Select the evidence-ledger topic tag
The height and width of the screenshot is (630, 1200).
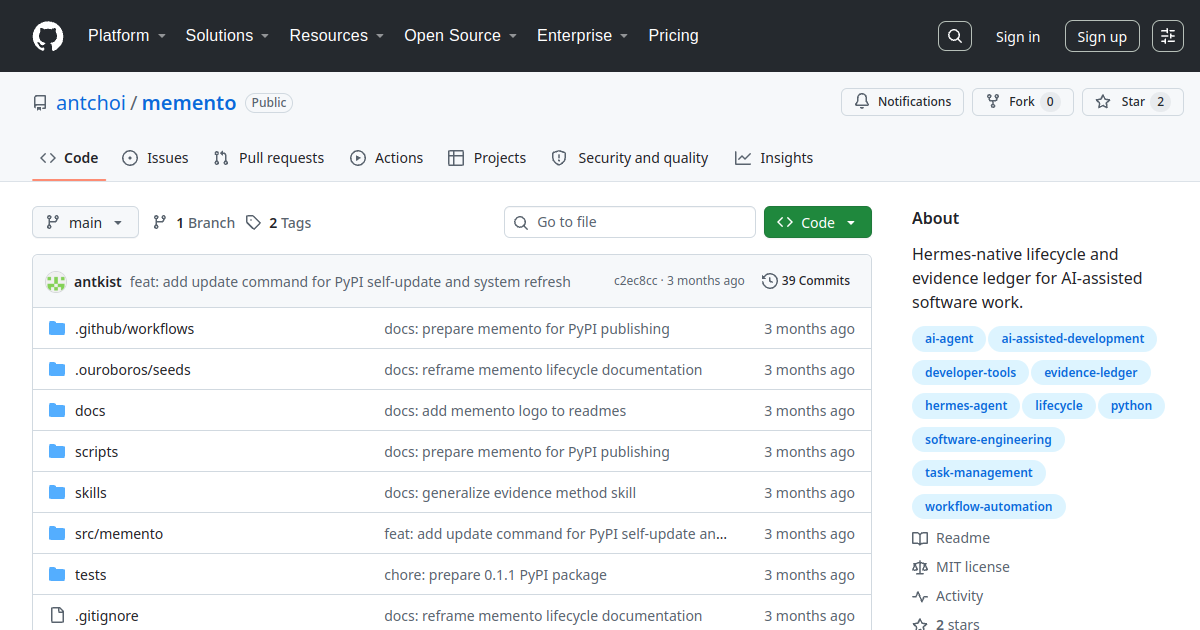click(1091, 373)
